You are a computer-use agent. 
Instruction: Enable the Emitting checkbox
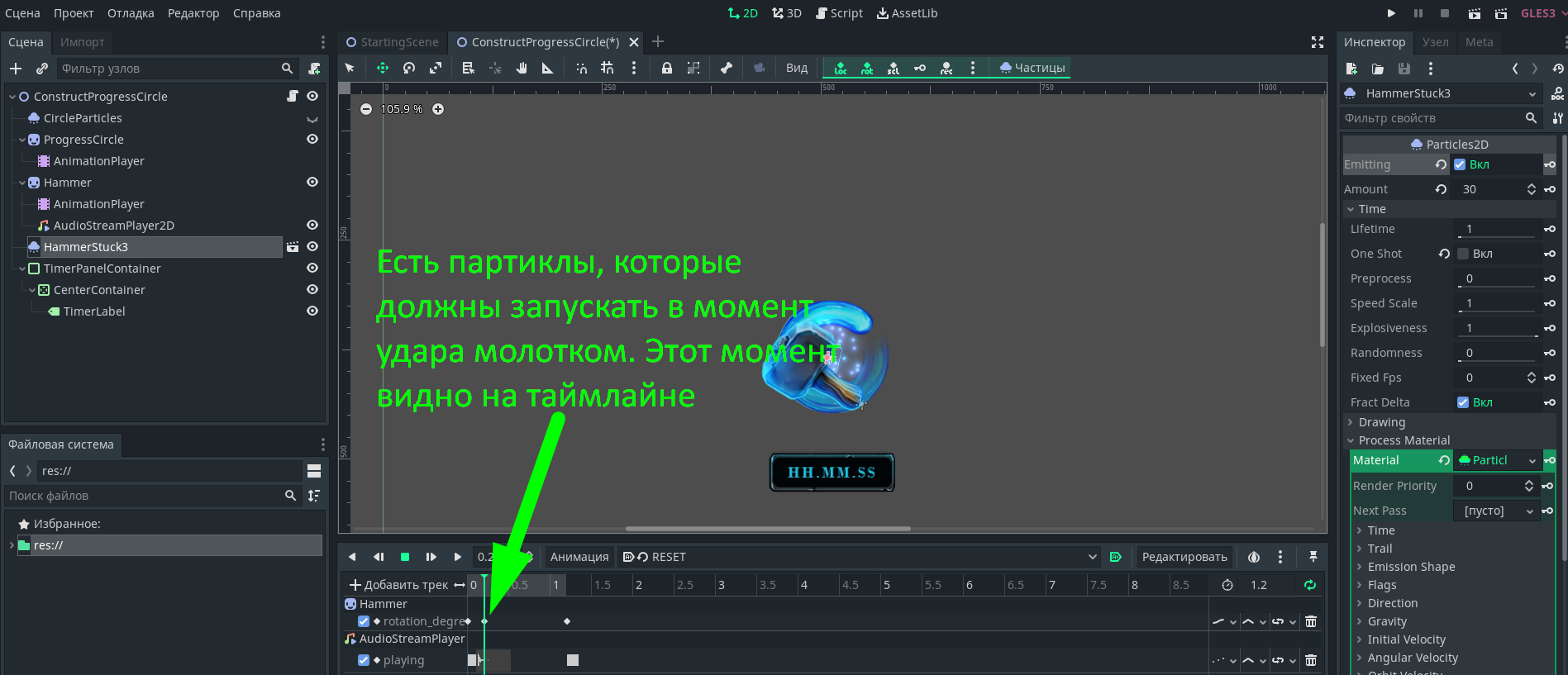[1460, 164]
